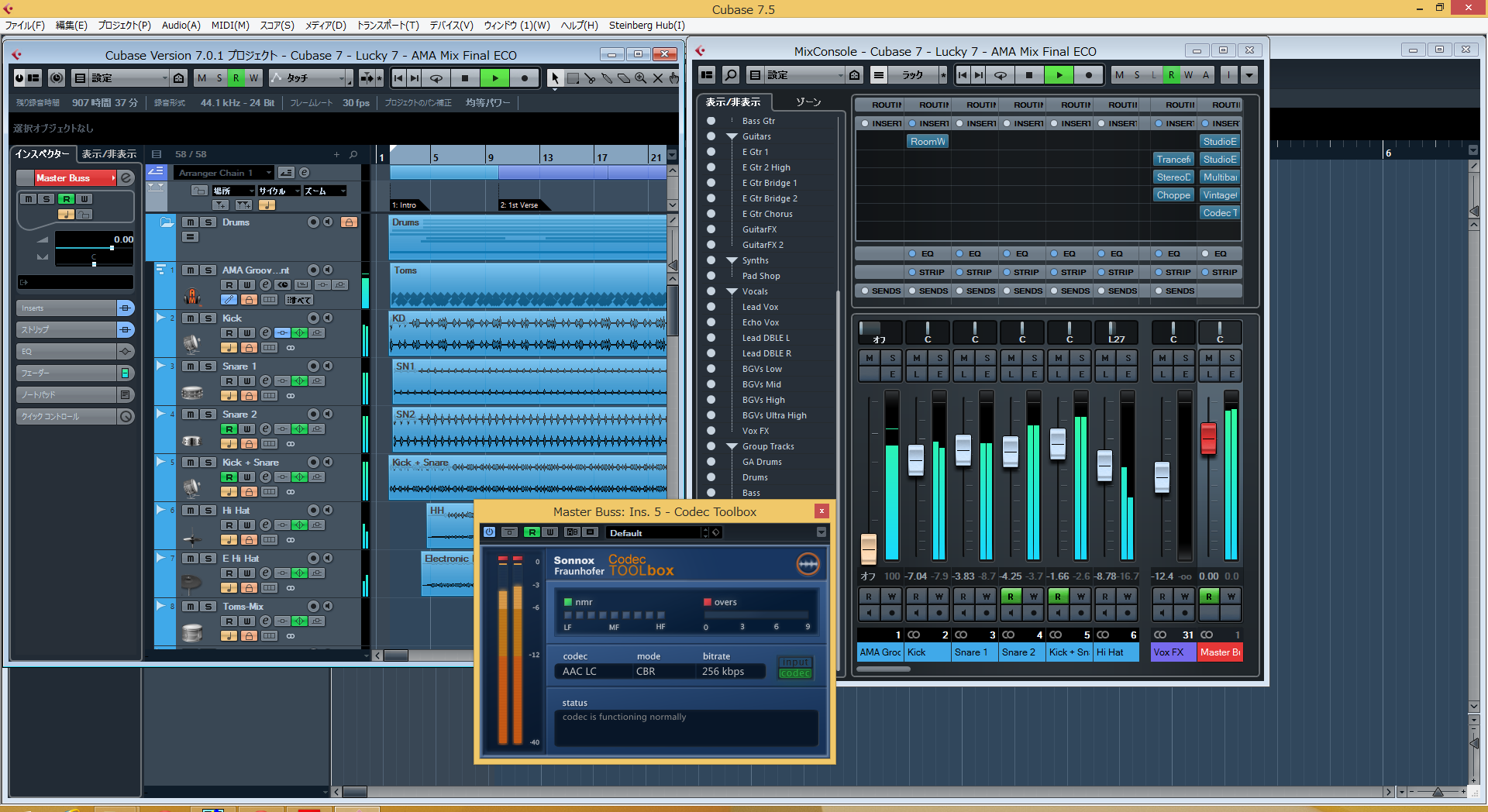Pick the Glue tool in project toolbar
This screenshot has height=812, width=1488.
coord(607,78)
